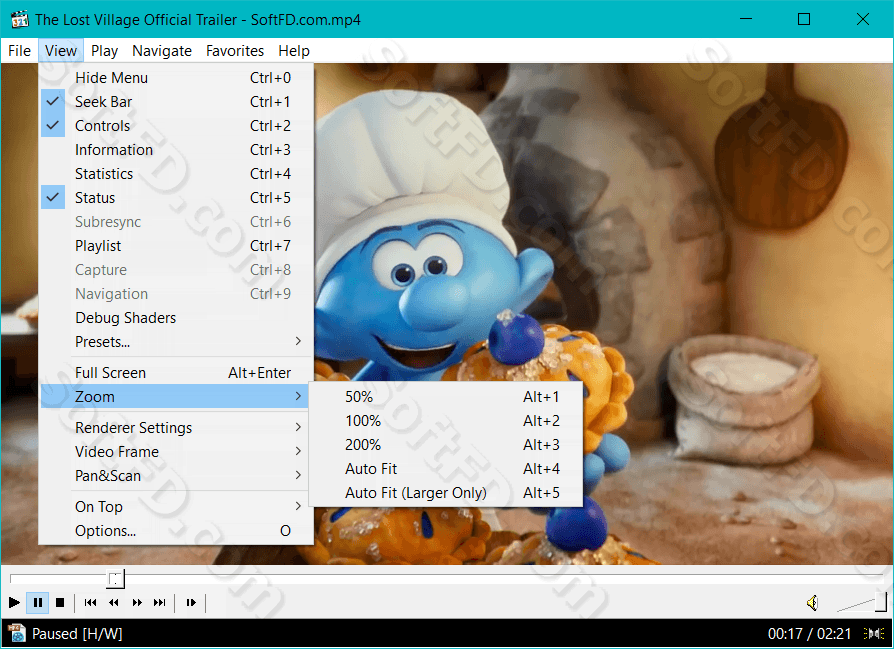Show the Playlist panel
This screenshot has width=894, height=649.
[x=176, y=245]
